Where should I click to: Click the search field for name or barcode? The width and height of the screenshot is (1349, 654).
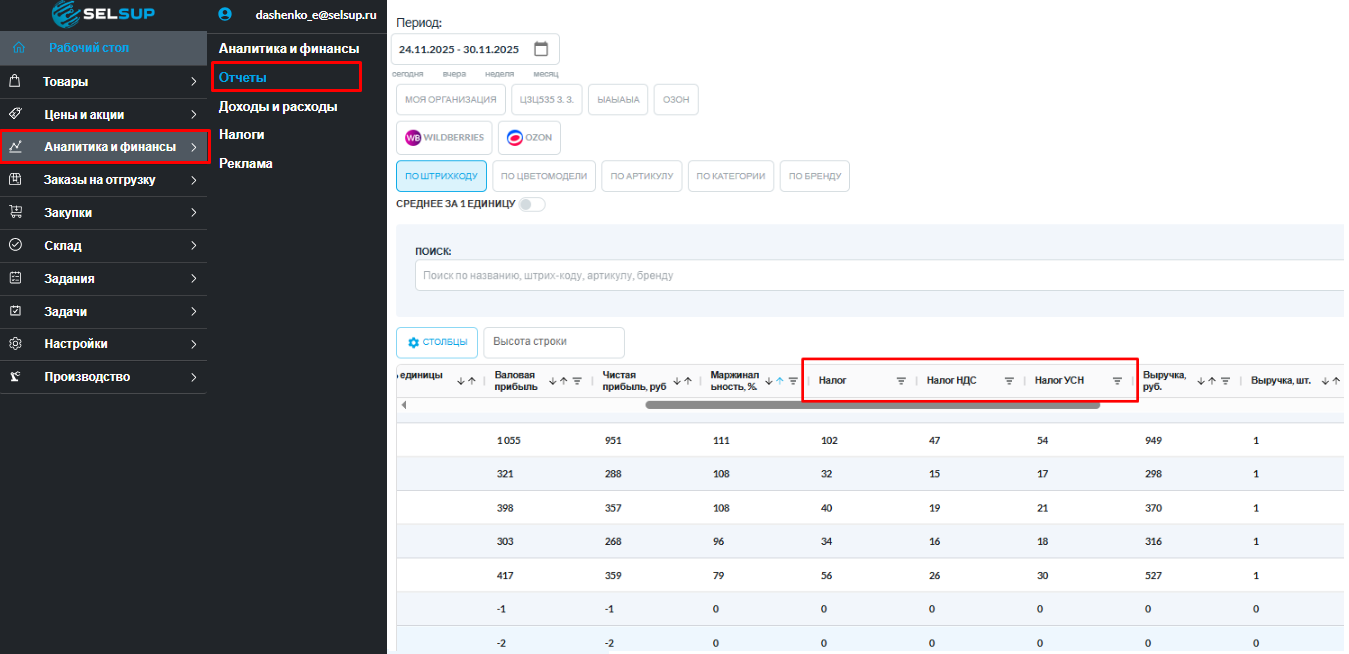coord(878,275)
